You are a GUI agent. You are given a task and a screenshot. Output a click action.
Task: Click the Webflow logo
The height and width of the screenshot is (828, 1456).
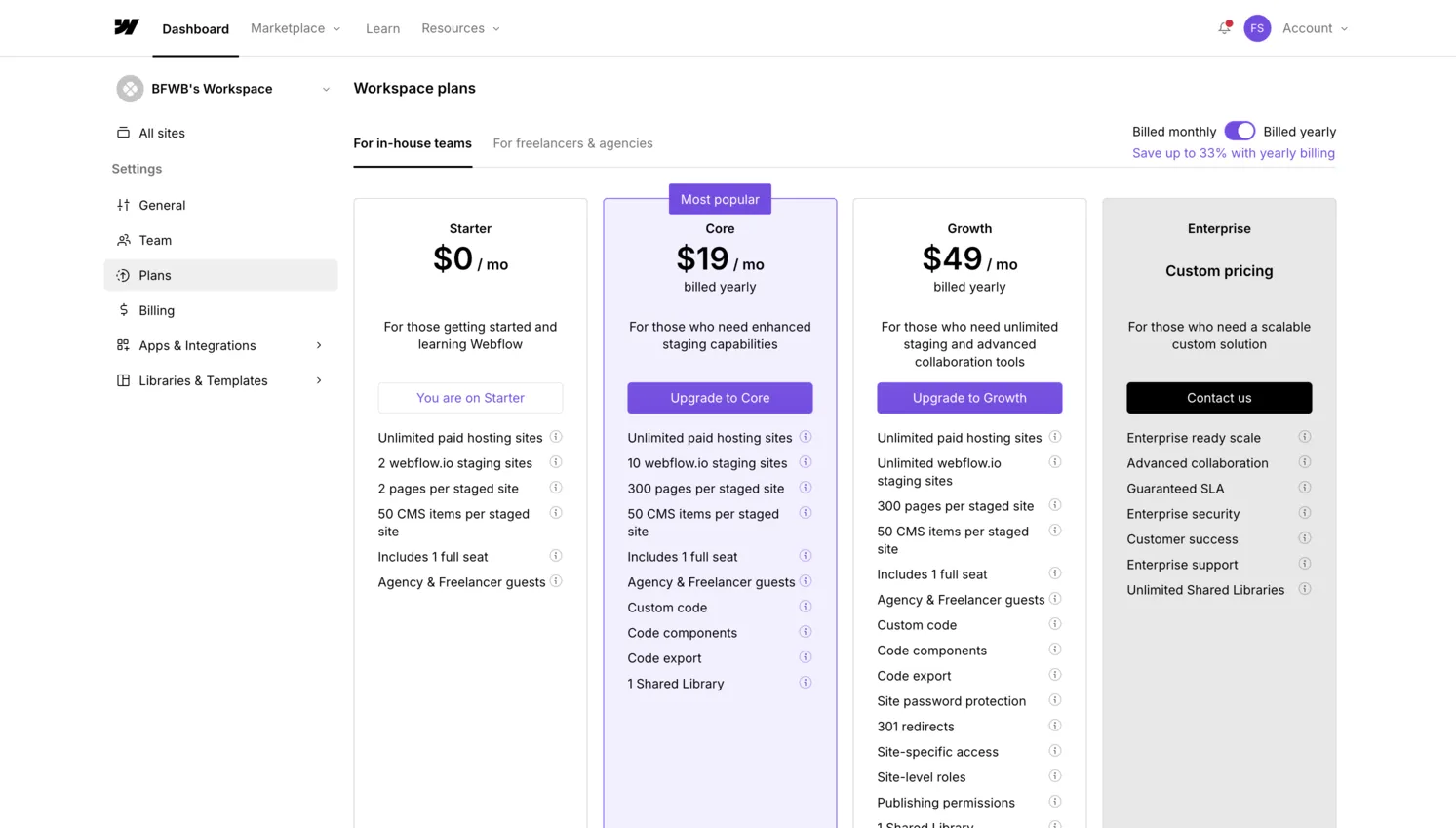127,27
